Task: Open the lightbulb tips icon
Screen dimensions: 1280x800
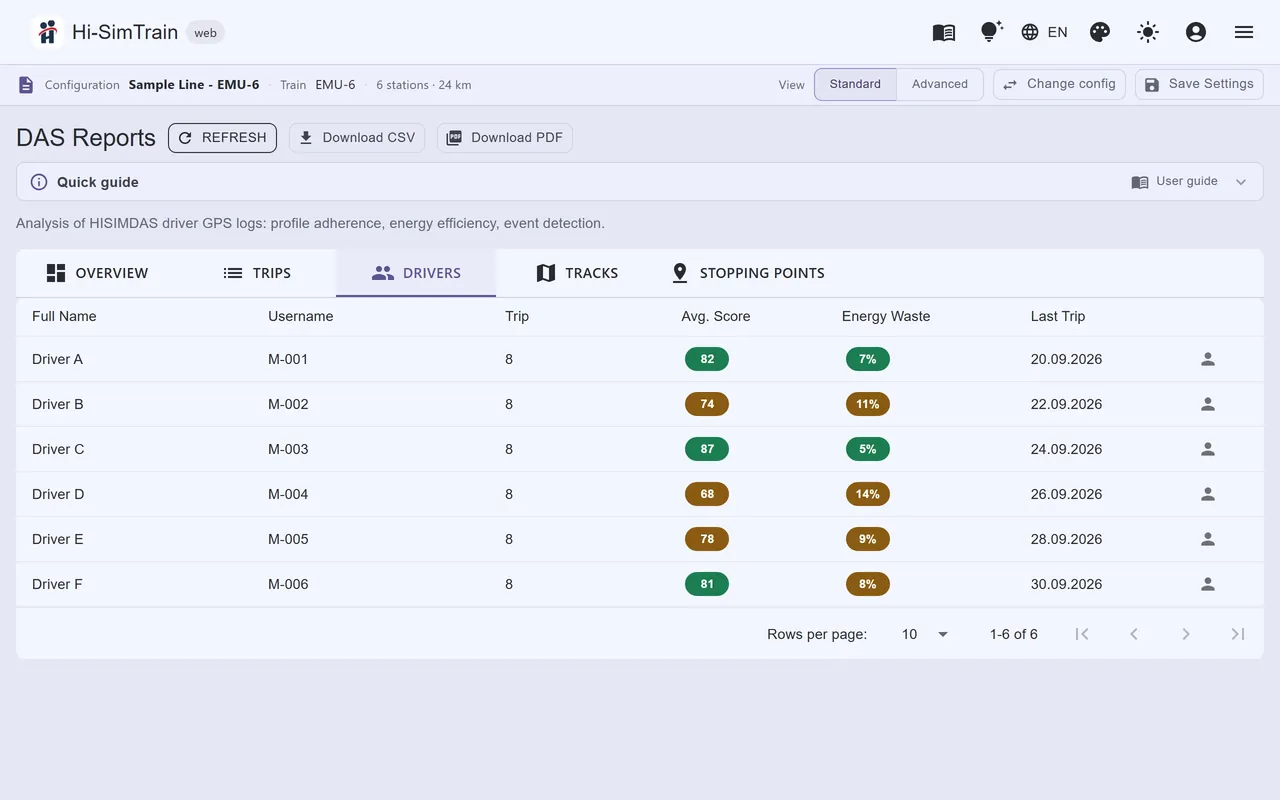Action: pyautogui.click(x=991, y=32)
